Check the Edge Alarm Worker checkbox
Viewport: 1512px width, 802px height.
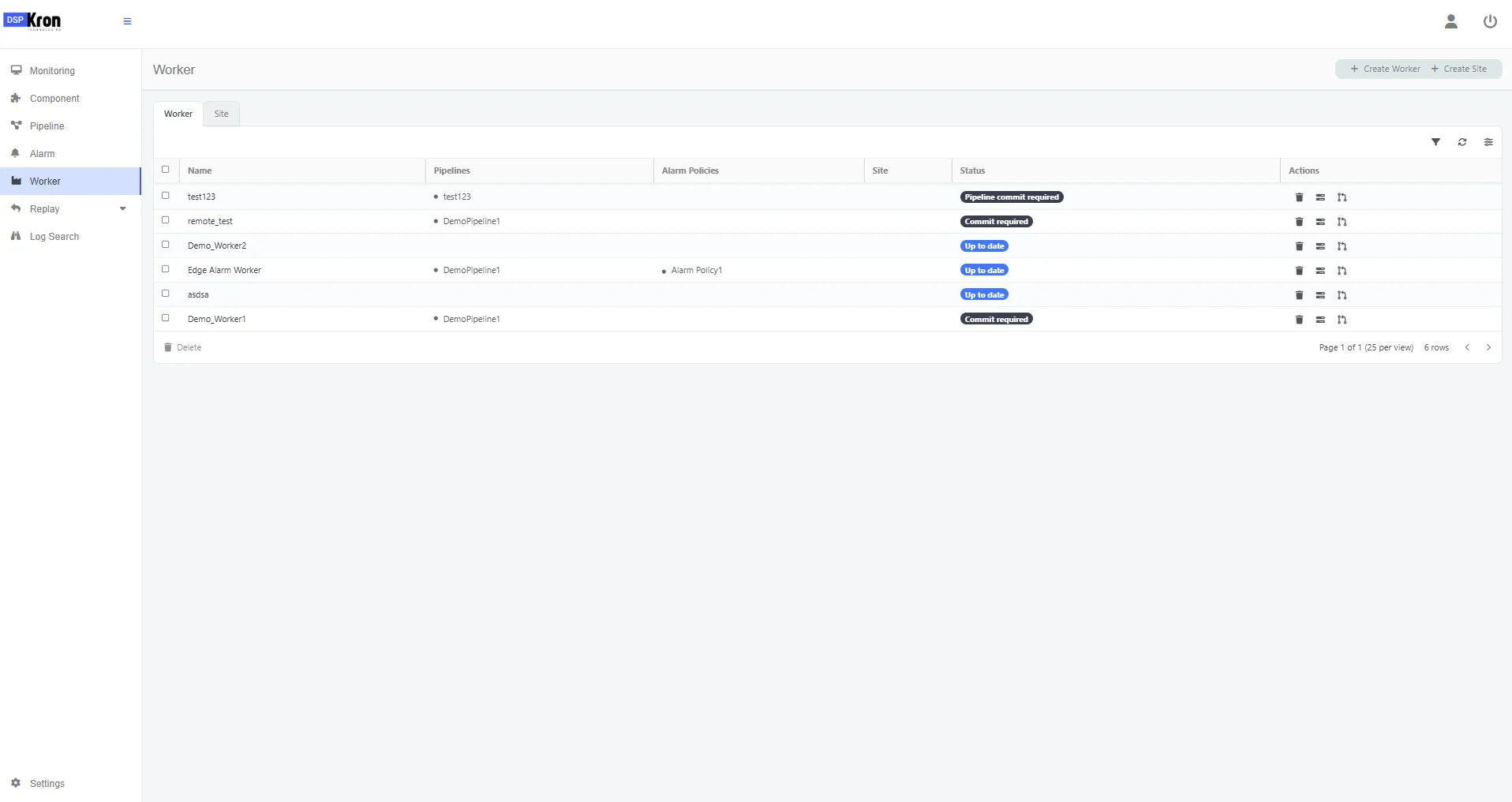pyautogui.click(x=166, y=269)
